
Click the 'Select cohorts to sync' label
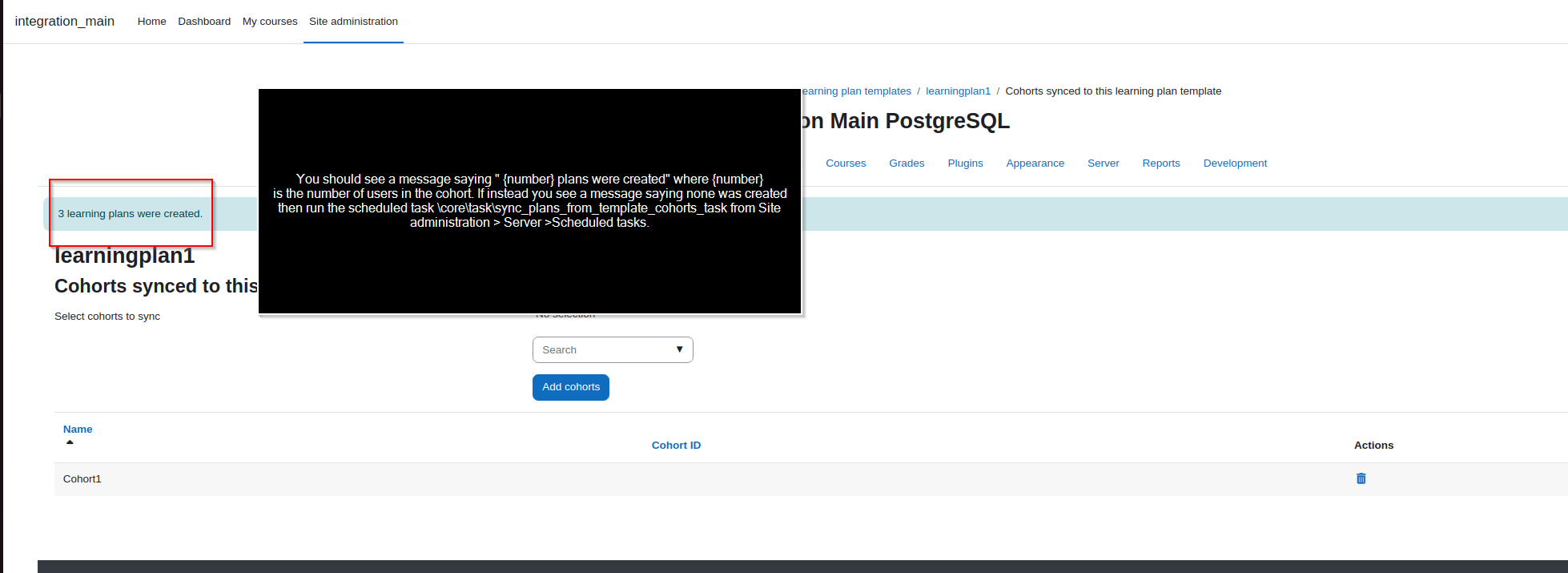[x=107, y=317]
